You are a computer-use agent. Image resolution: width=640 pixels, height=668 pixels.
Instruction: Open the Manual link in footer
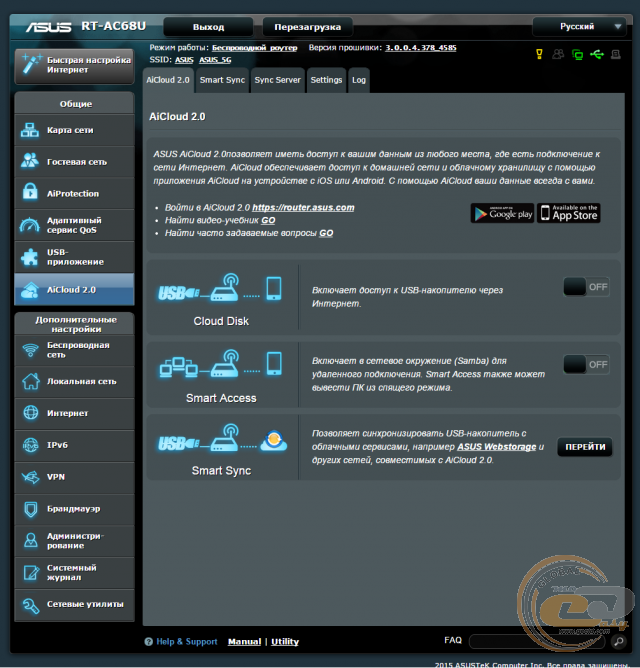244,642
